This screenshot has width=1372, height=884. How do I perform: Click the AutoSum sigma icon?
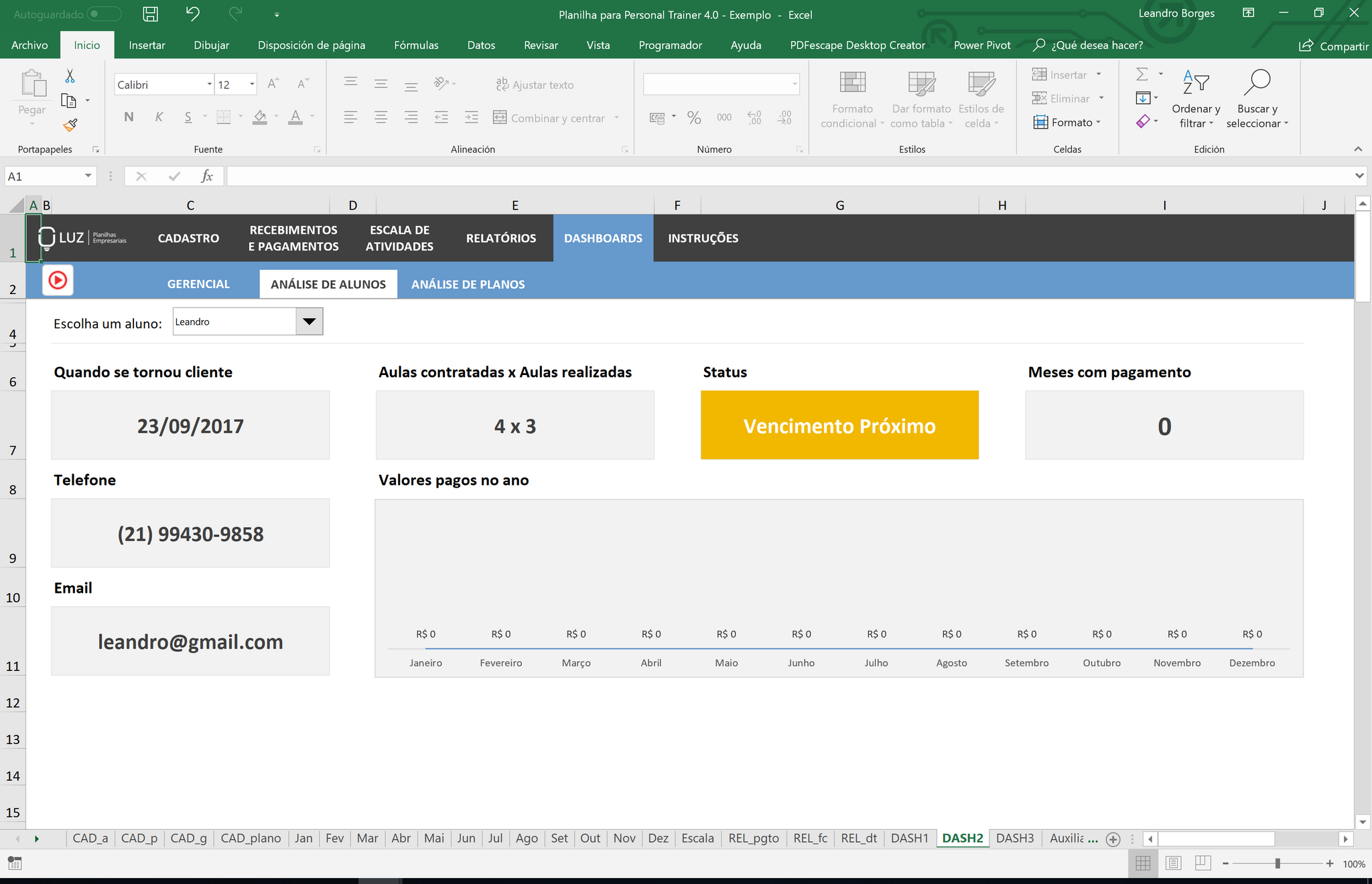pos(1142,74)
